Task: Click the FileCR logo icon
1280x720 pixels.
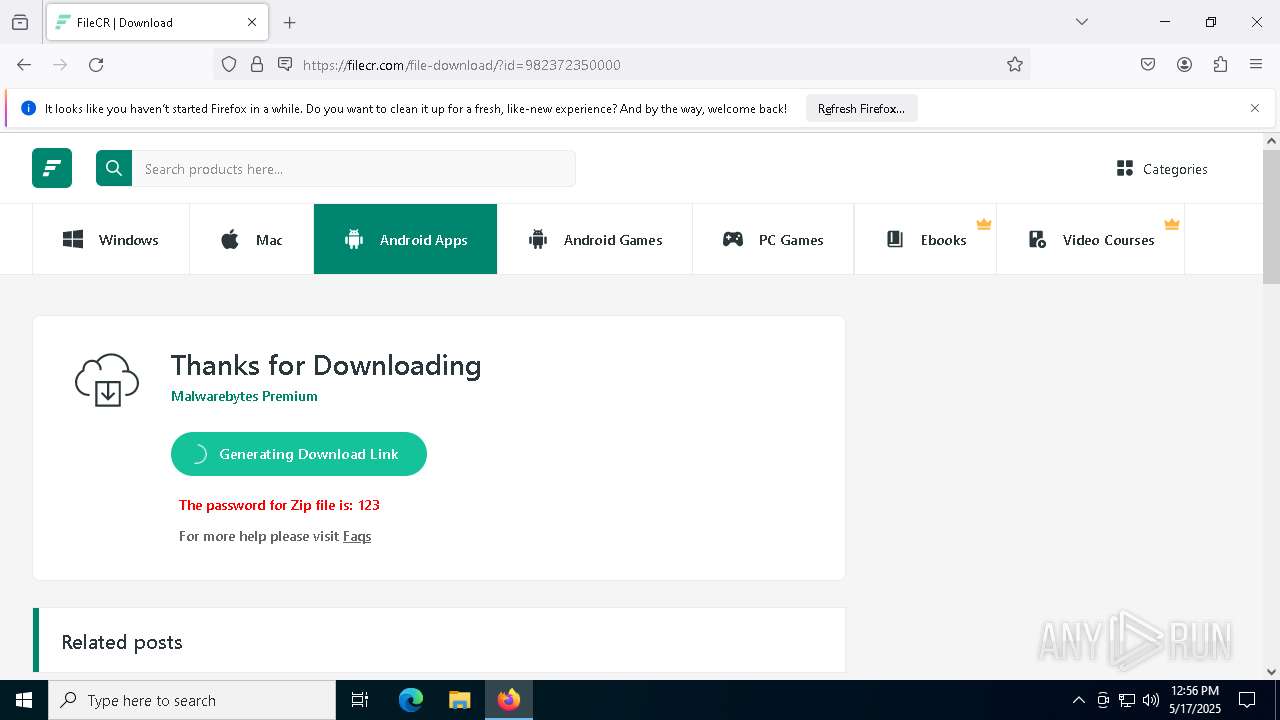Action: point(52,168)
